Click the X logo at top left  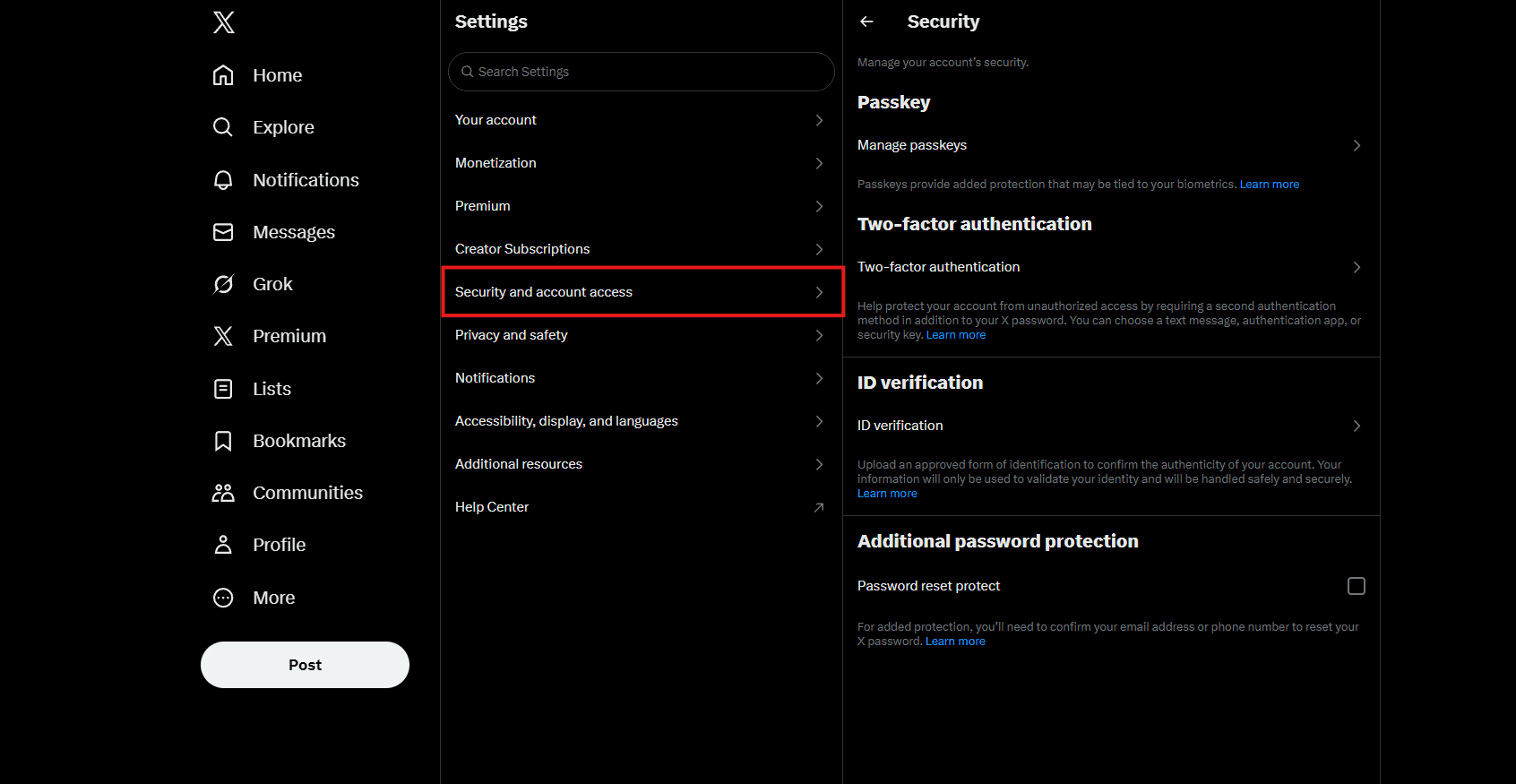point(223,22)
